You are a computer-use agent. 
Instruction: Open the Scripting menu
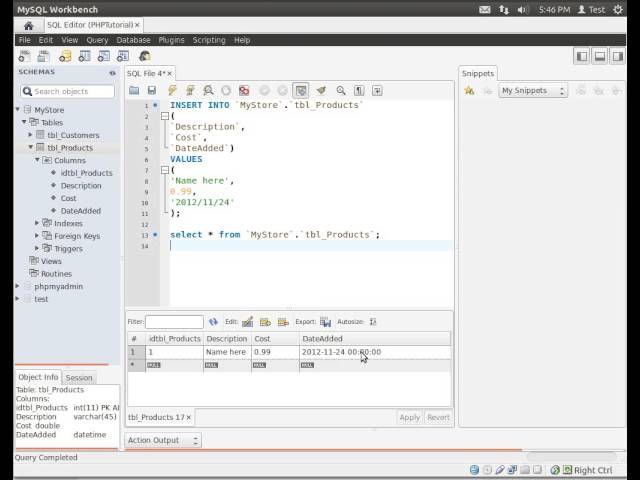[x=209, y=40]
